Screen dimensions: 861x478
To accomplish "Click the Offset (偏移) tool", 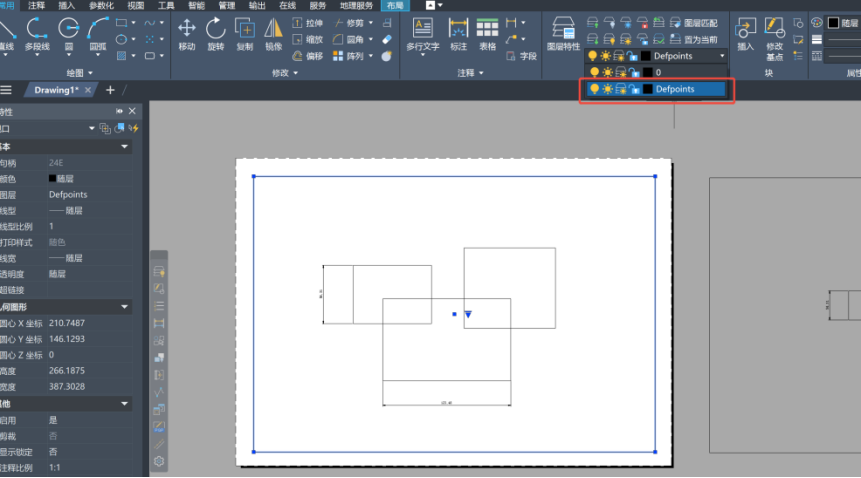I will pyautogui.click(x=307, y=56).
